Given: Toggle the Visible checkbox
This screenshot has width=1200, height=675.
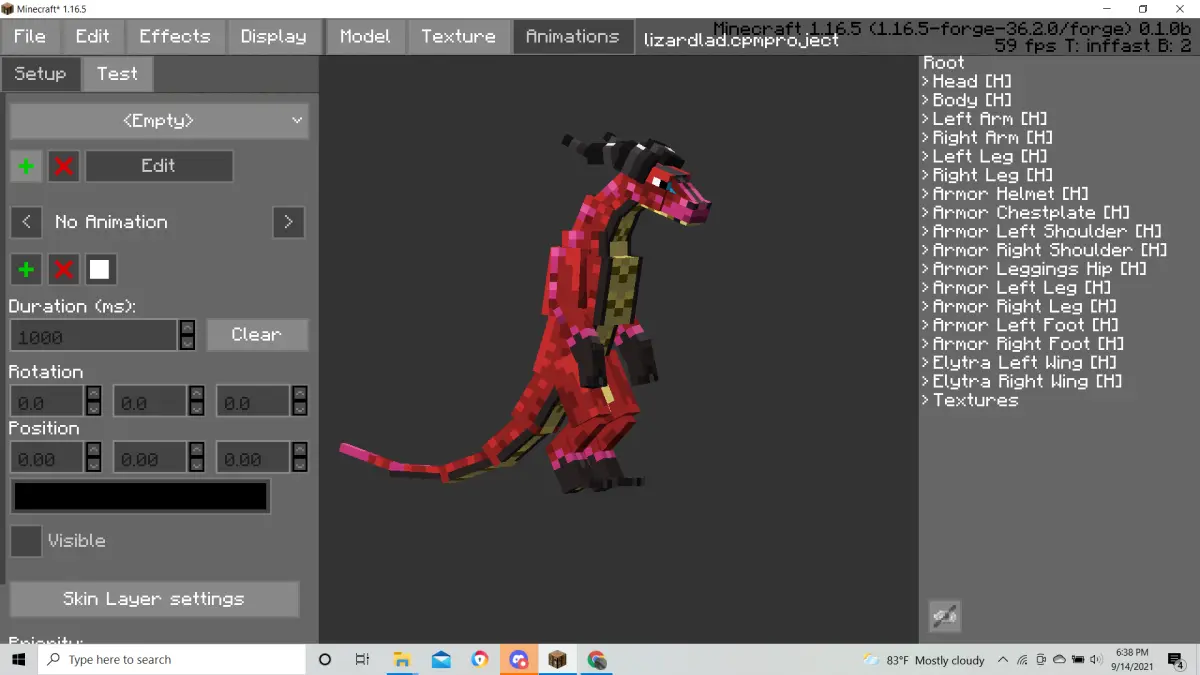Looking at the screenshot, I should [x=26, y=541].
